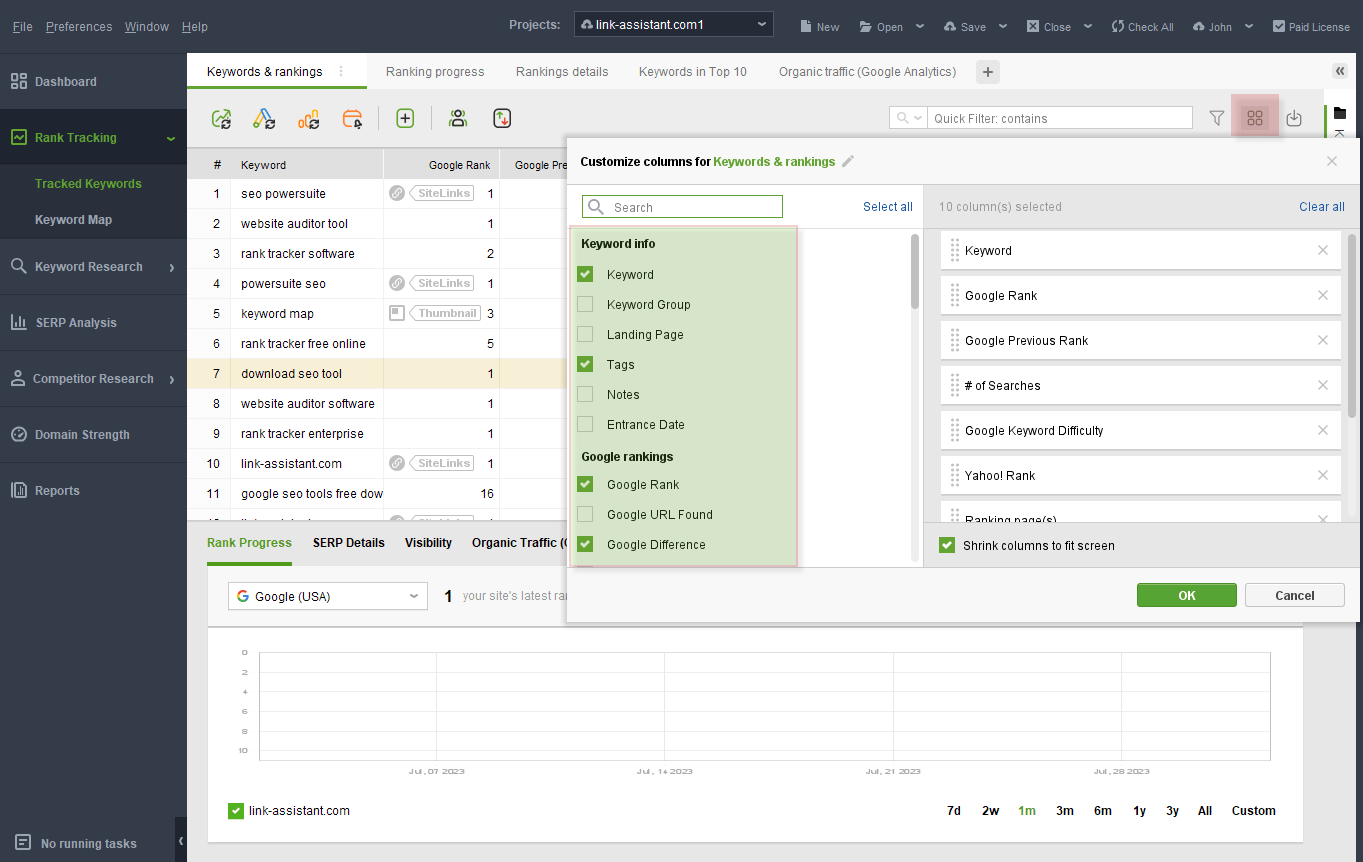1363x862 pixels.
Task: Click the pencil rename icon beside Keywords & rankings
Action: (x=848, y=161)
